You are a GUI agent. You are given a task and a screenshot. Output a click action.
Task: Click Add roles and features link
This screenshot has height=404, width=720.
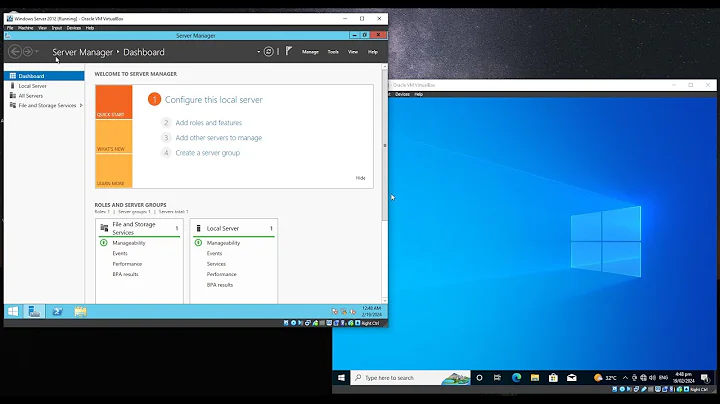point(208,123)
